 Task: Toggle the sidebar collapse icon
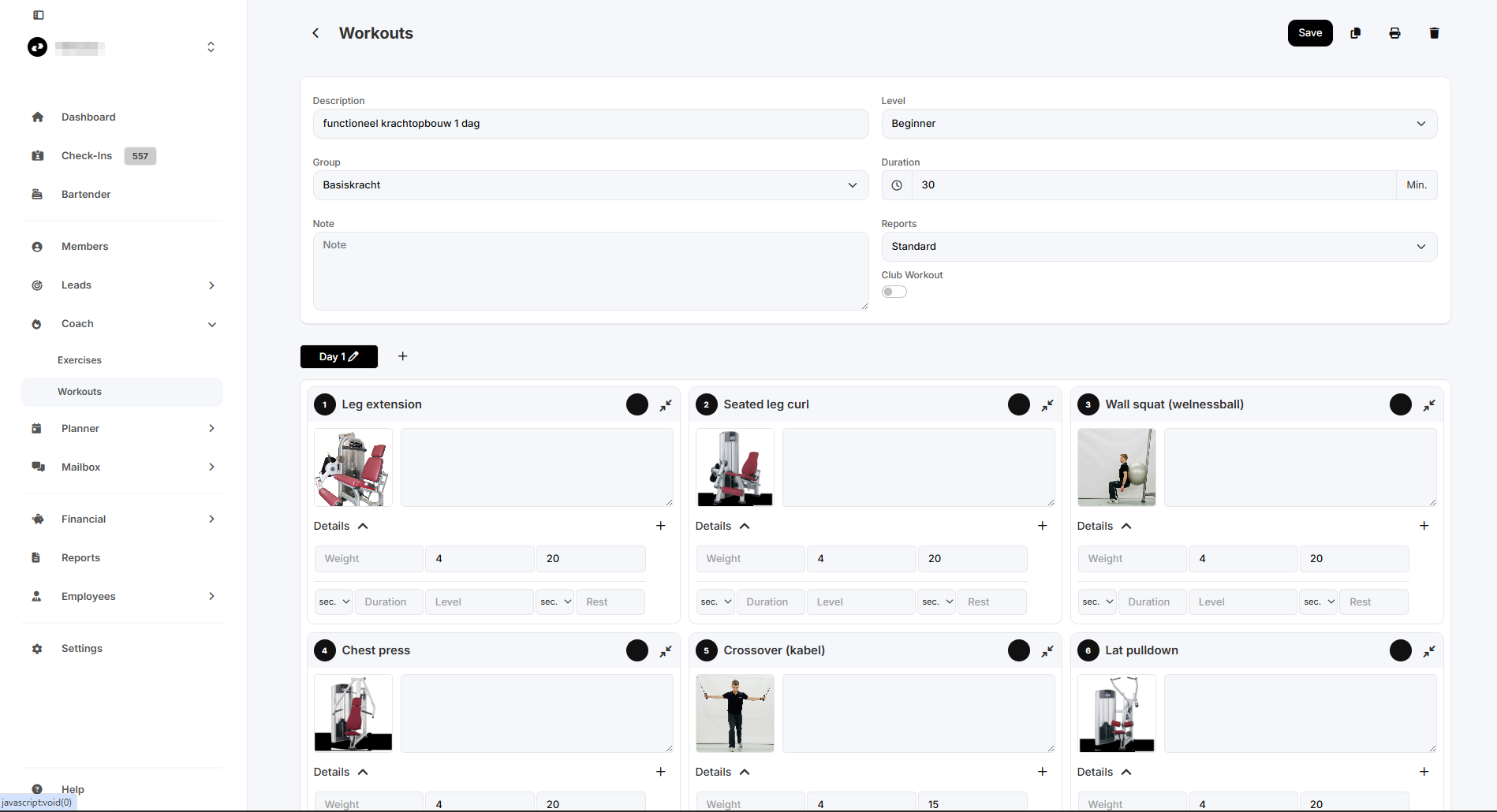[39, 15]
